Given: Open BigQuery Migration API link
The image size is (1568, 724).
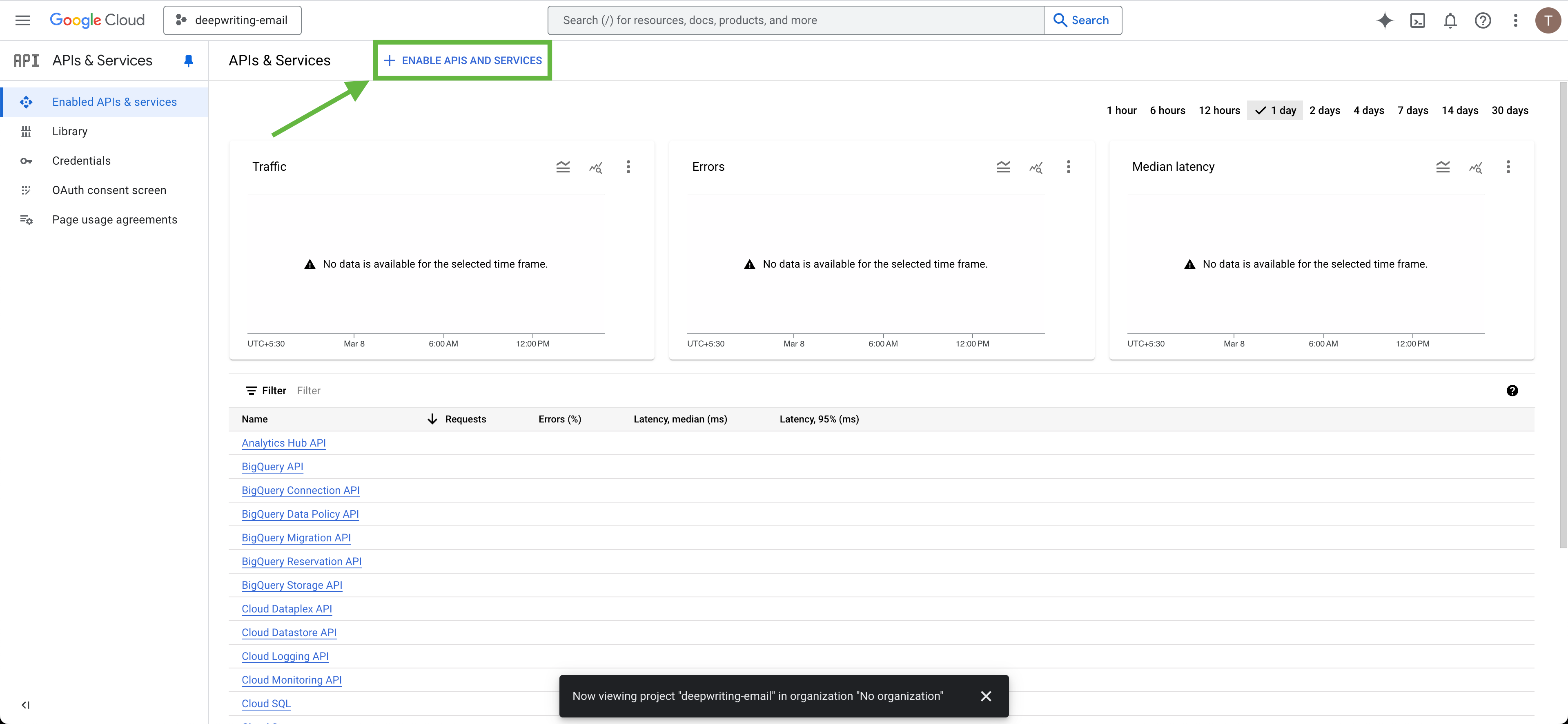Looking at the screenshot, I should click(296, 538).
